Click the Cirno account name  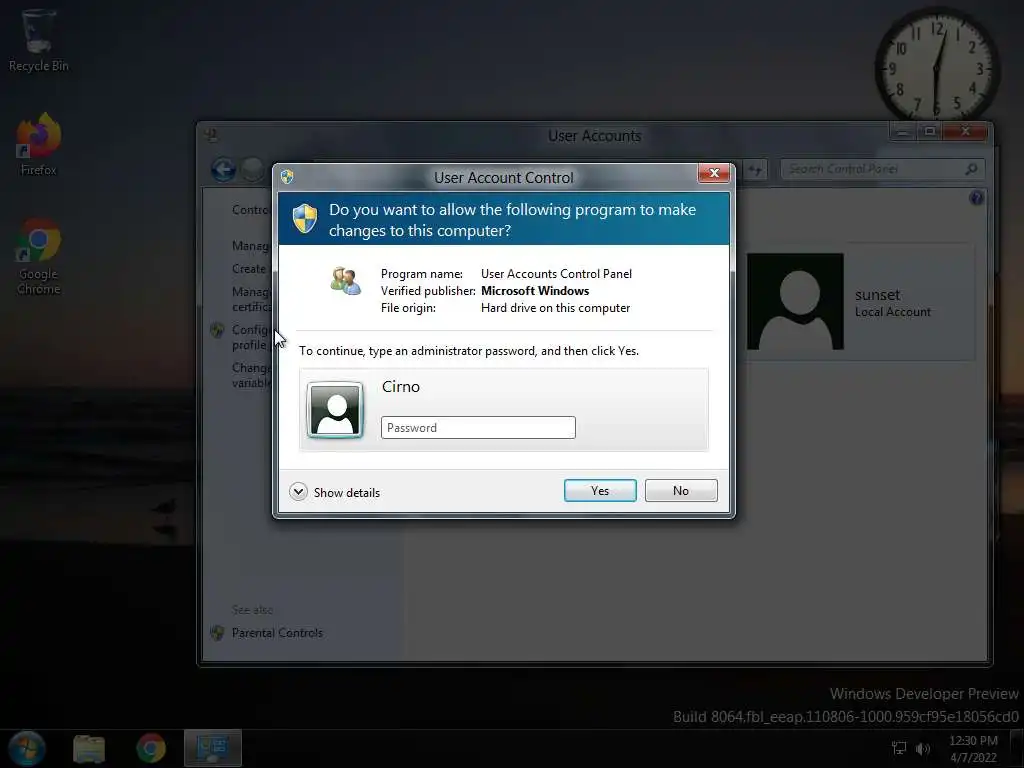point(401,387)
